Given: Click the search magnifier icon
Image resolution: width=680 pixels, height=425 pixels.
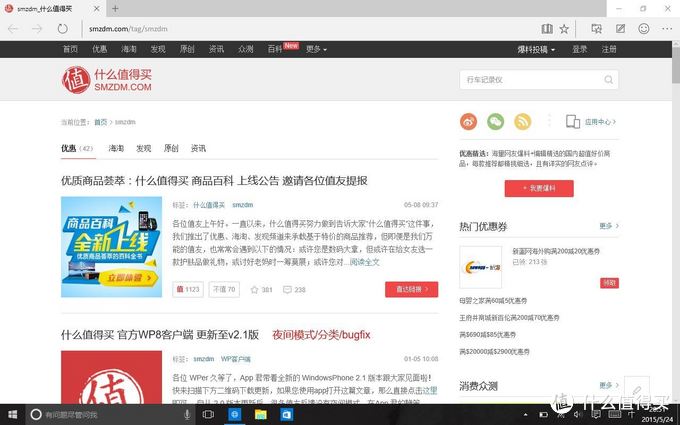Looking at the screenshot, I should click(608, 80).
